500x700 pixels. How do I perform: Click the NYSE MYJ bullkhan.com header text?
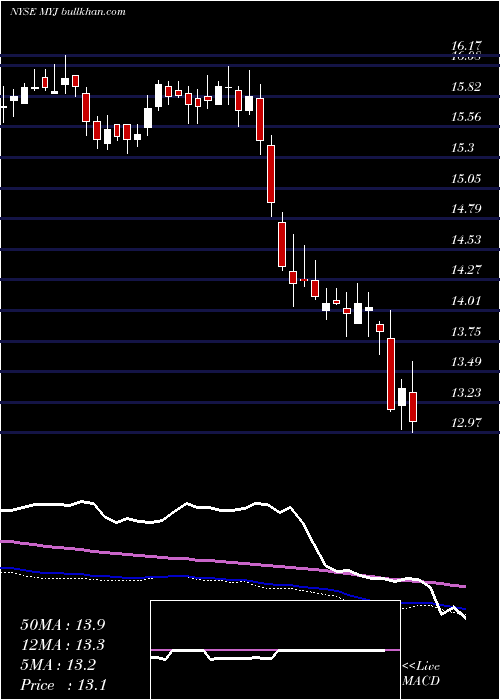click(x=67, y=12)
